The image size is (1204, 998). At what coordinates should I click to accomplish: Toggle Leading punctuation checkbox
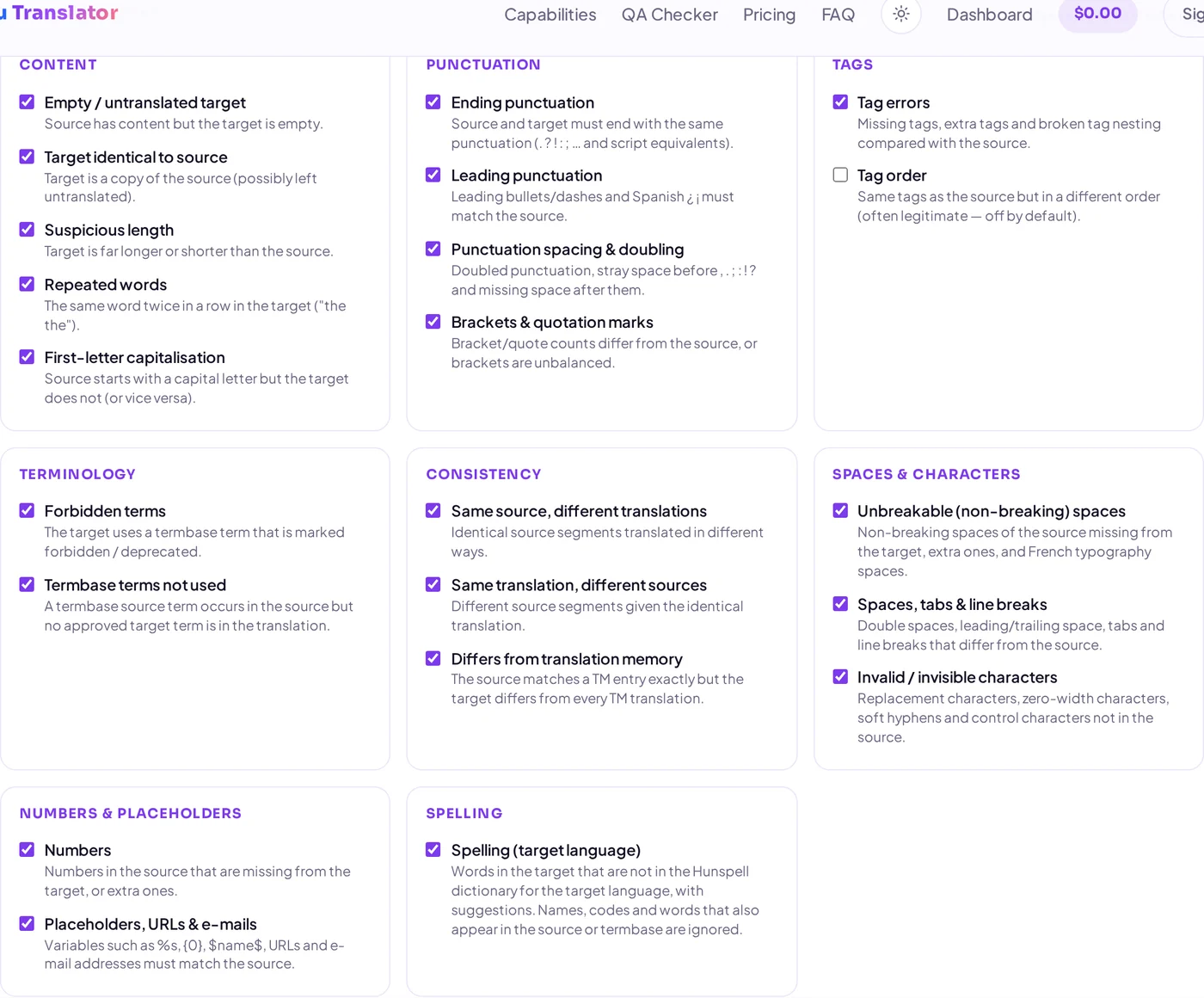[433, 175]
